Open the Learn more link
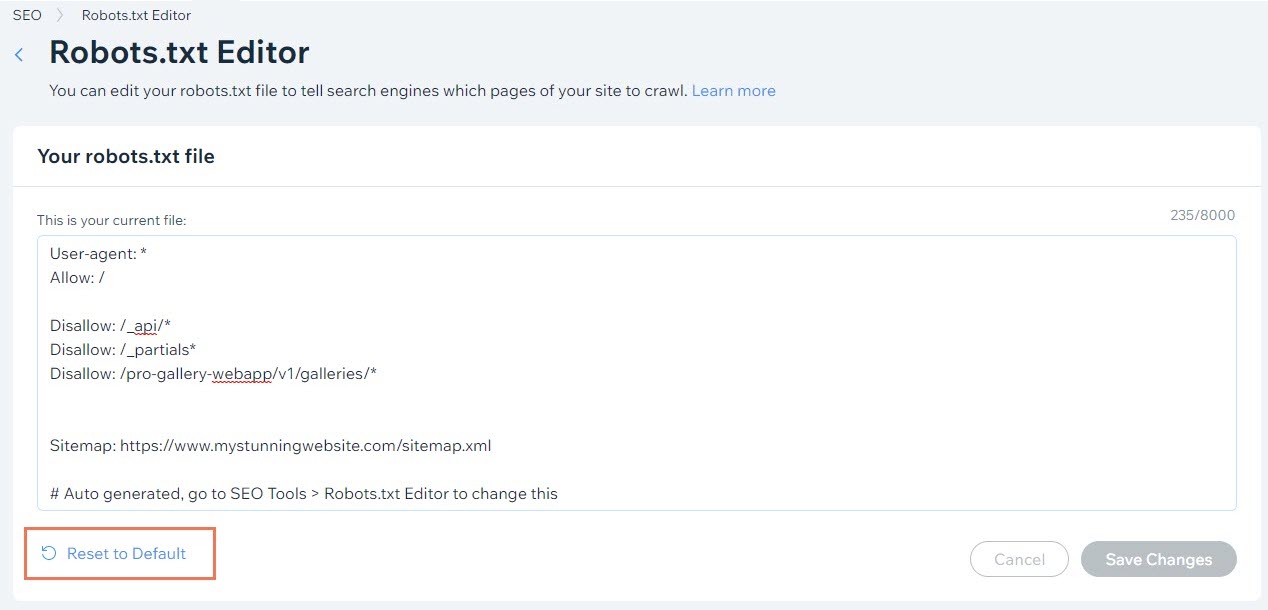 733,91
